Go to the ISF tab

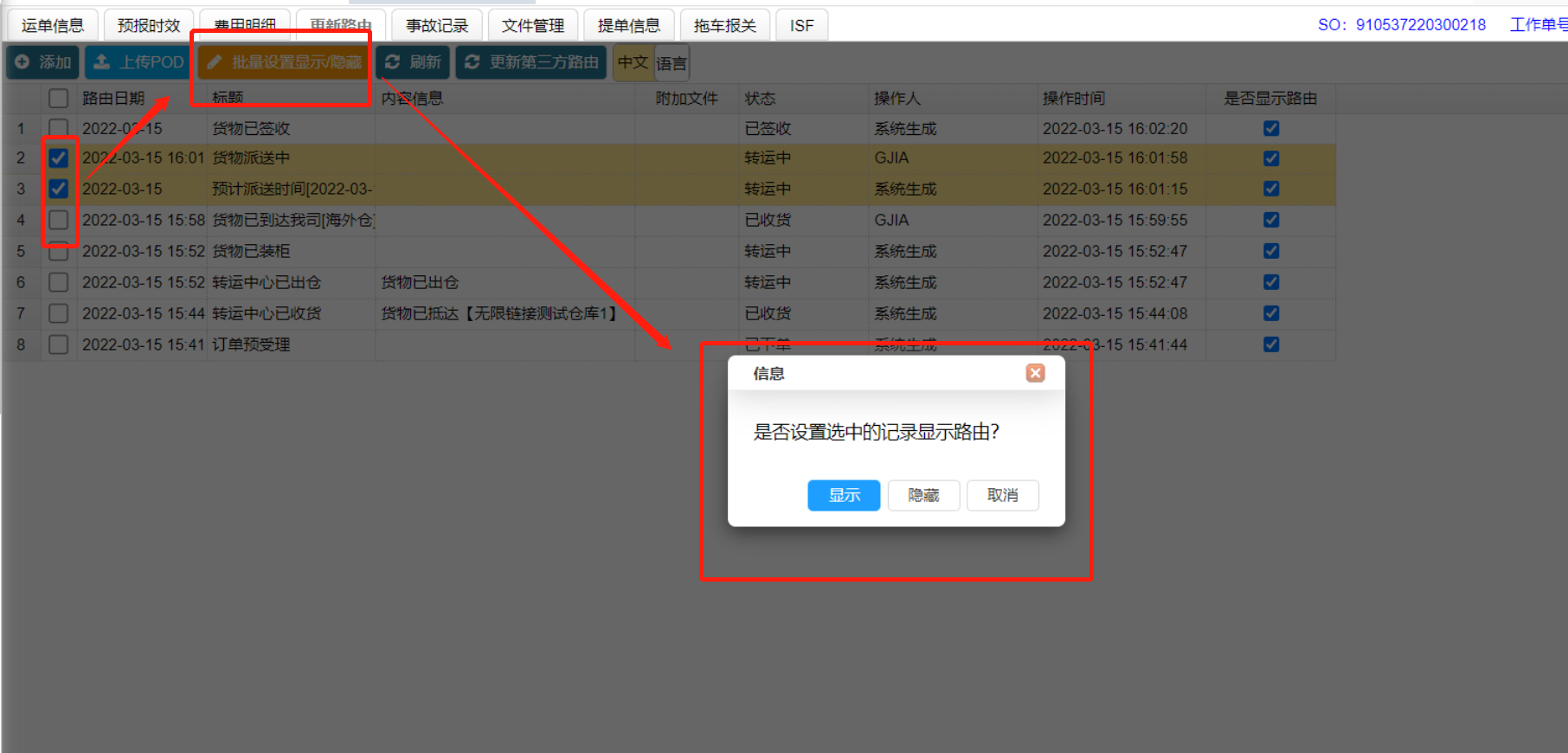coord(801,26)
